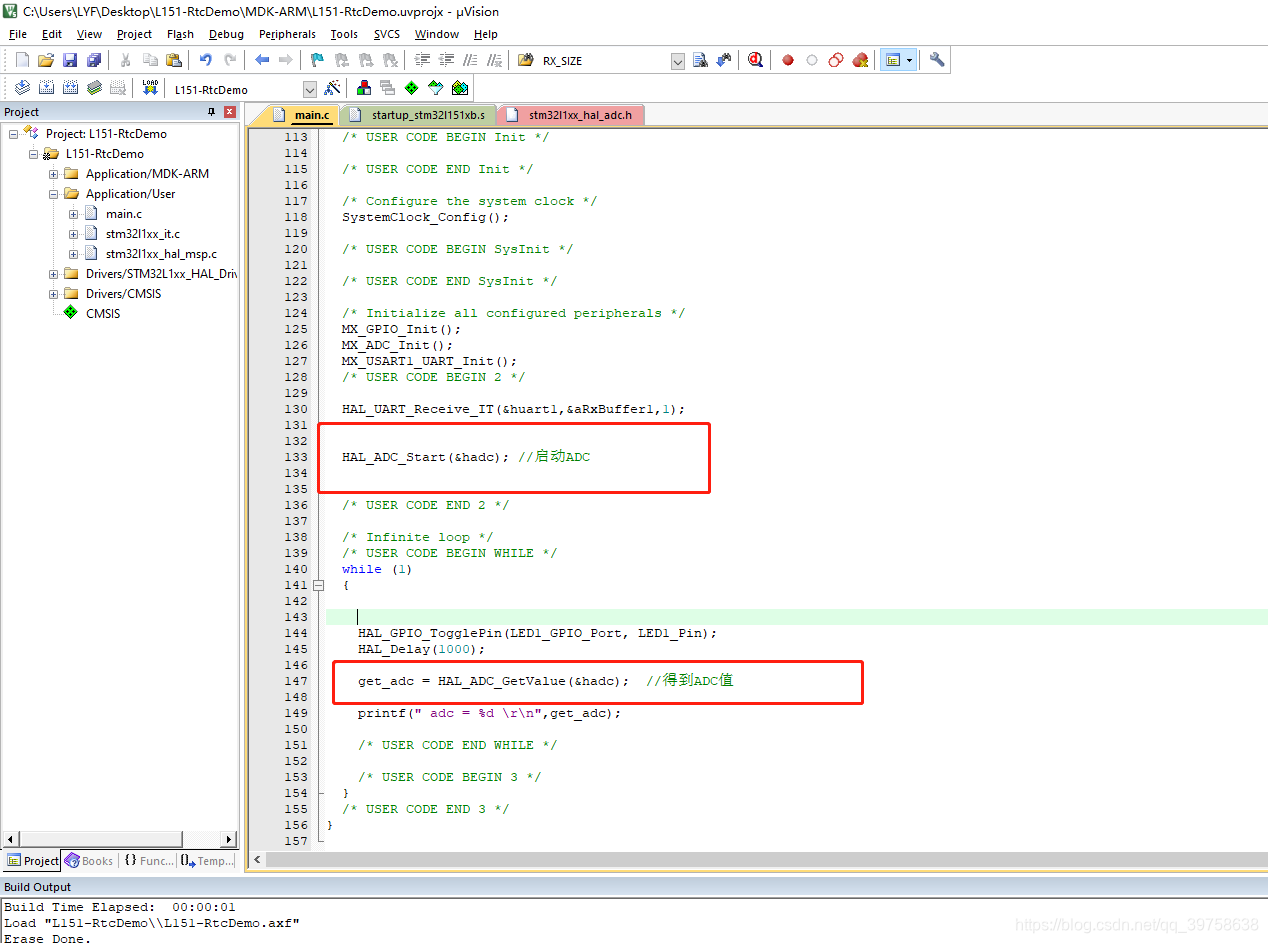The image size is (1268, 943).
Task: Open the RX_SIZE search history dropdown
Action: [677, 59]
